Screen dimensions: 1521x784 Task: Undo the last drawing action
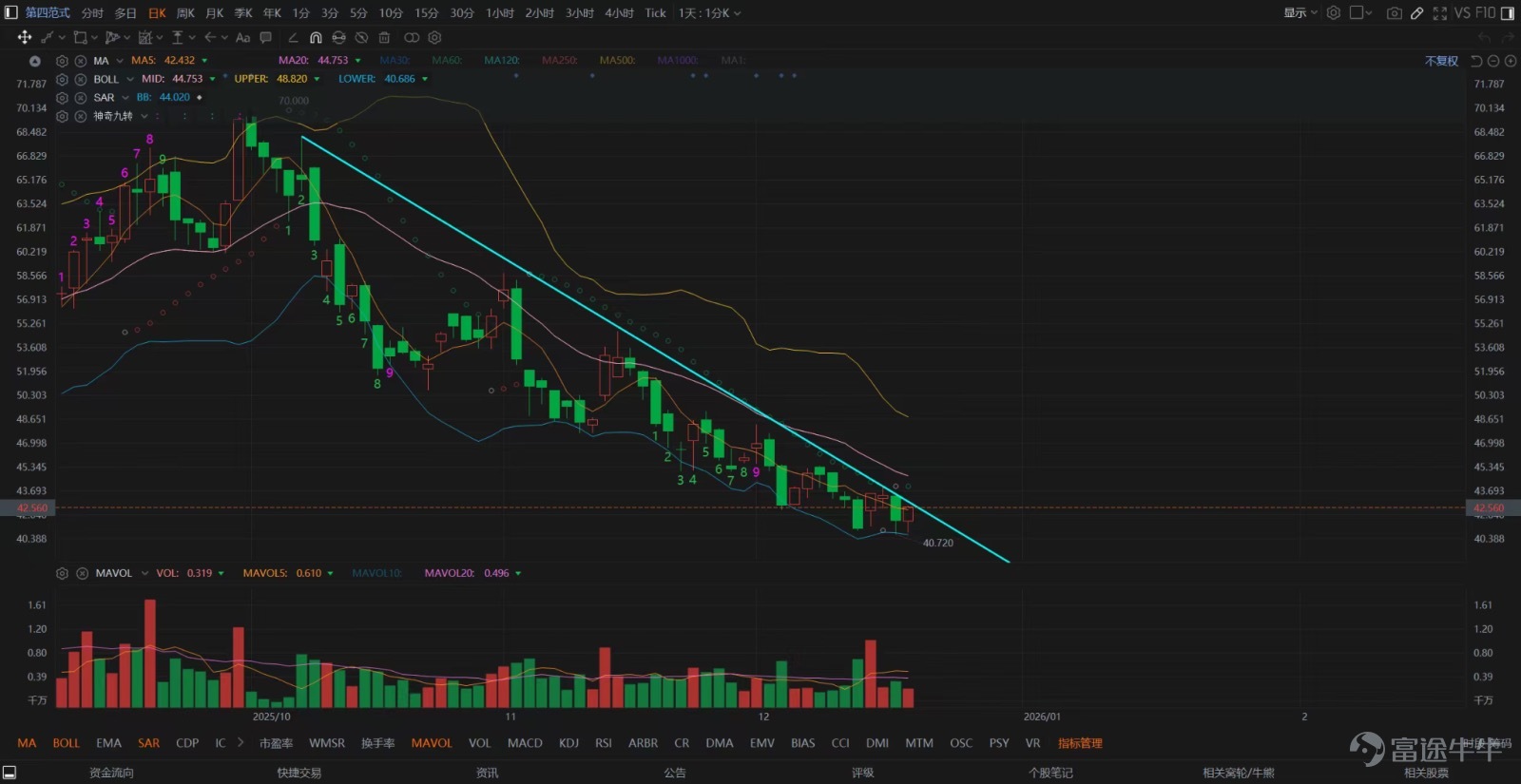pyautogui.click(x=1484, y=37)
